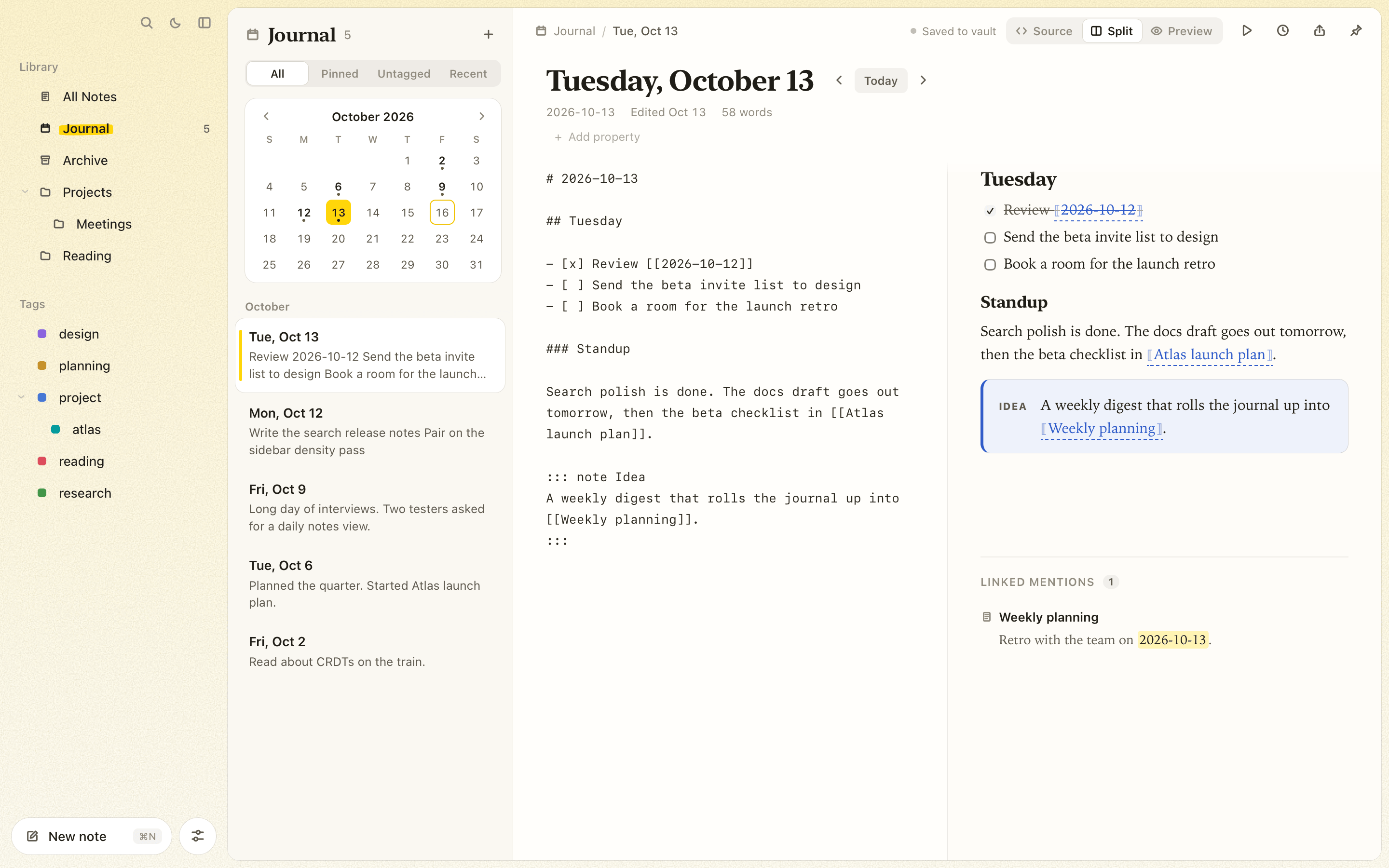Click the Archive box icon

(45, 160)
